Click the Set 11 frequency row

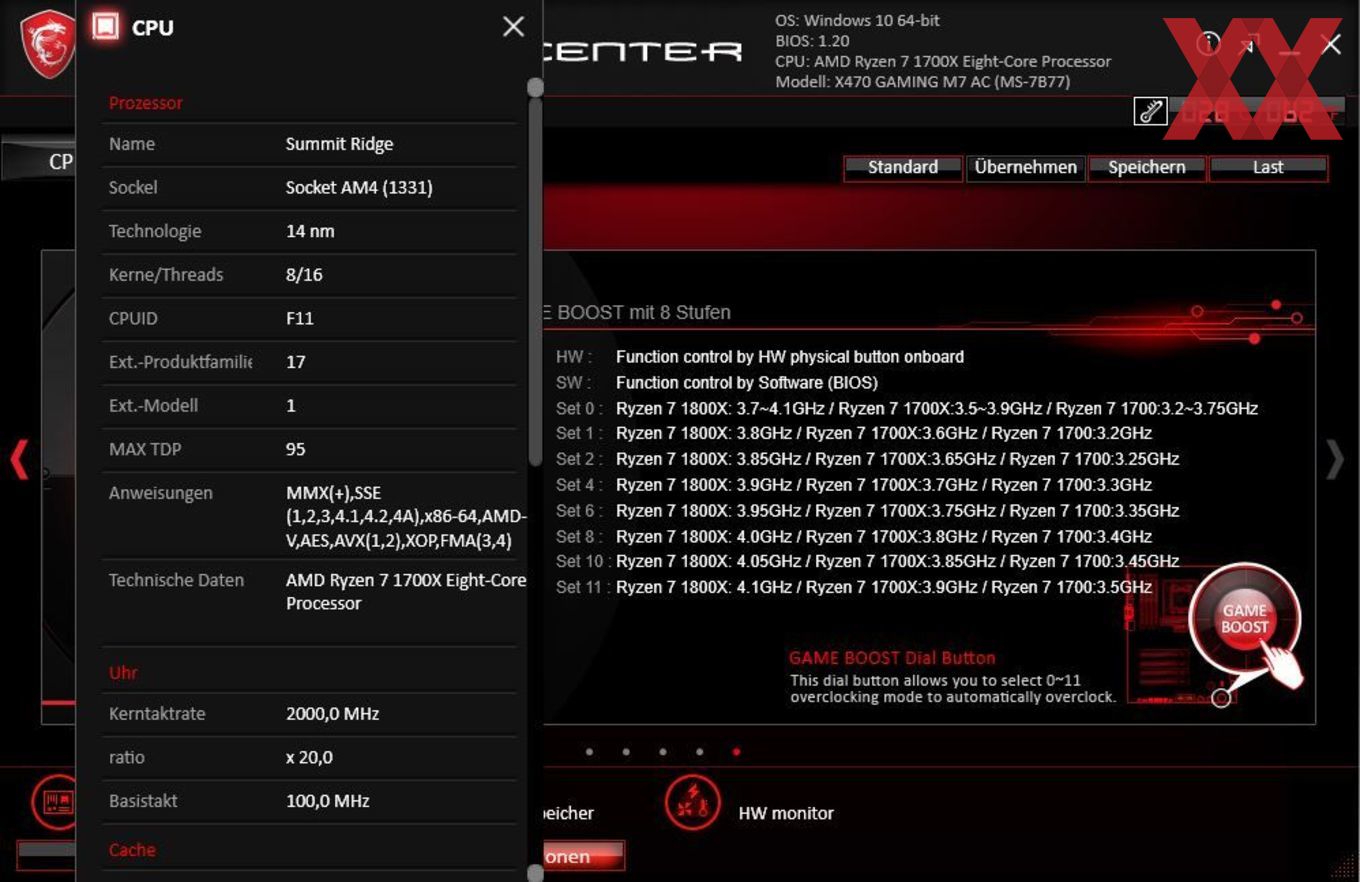(854, 587)
